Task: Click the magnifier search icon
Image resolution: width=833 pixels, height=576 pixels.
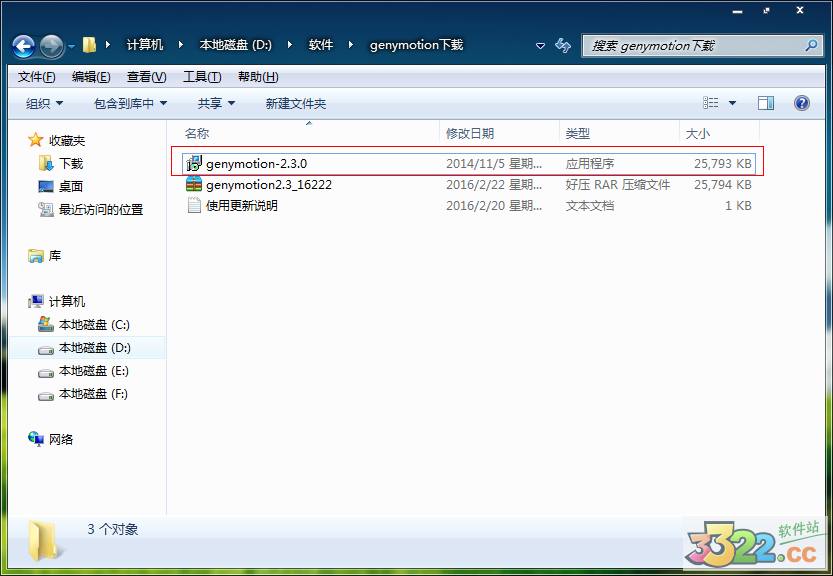Action: pyautogui.click(x=811, y=46)
